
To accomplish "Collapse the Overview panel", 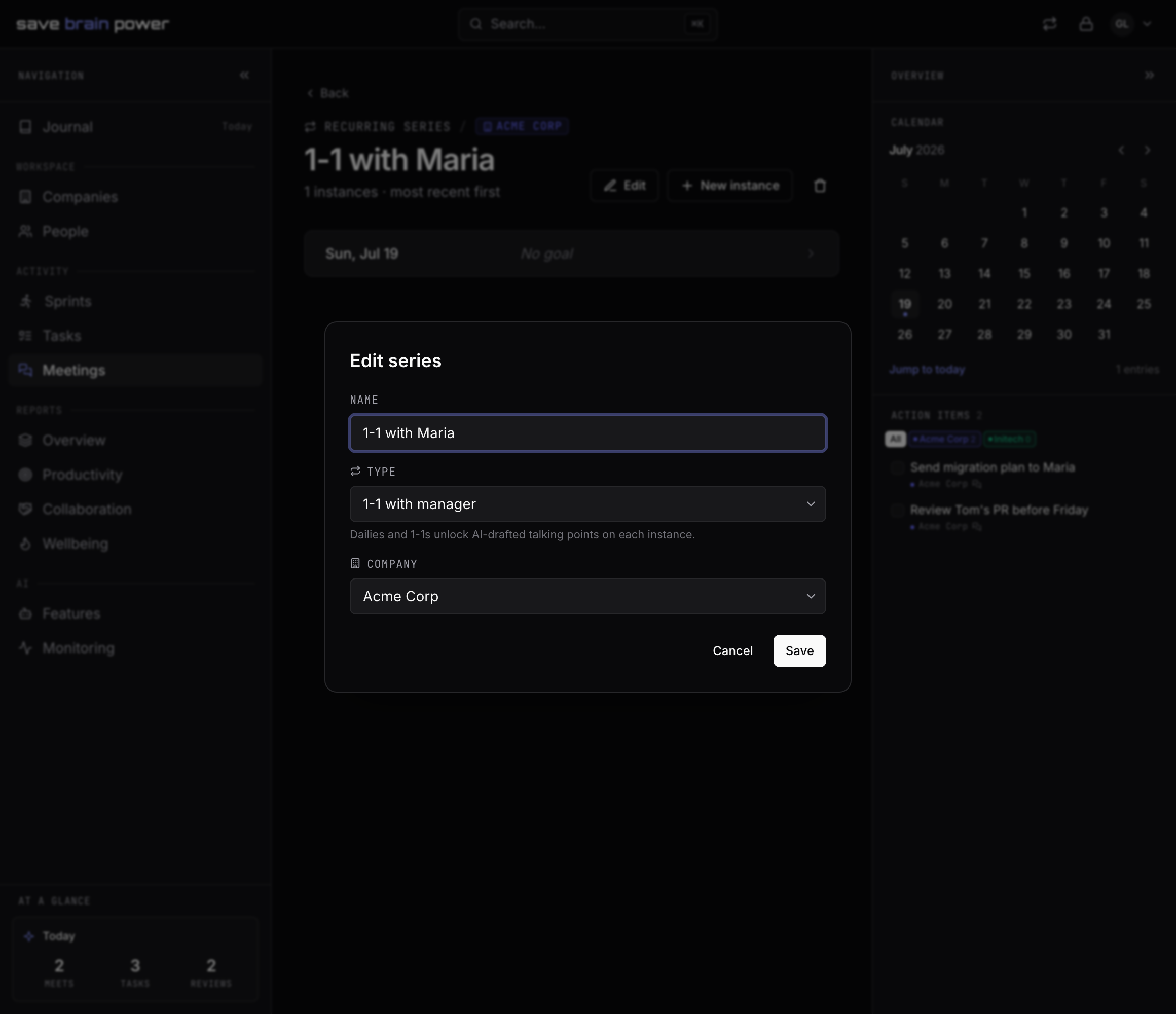I will tap(1149, 75).
